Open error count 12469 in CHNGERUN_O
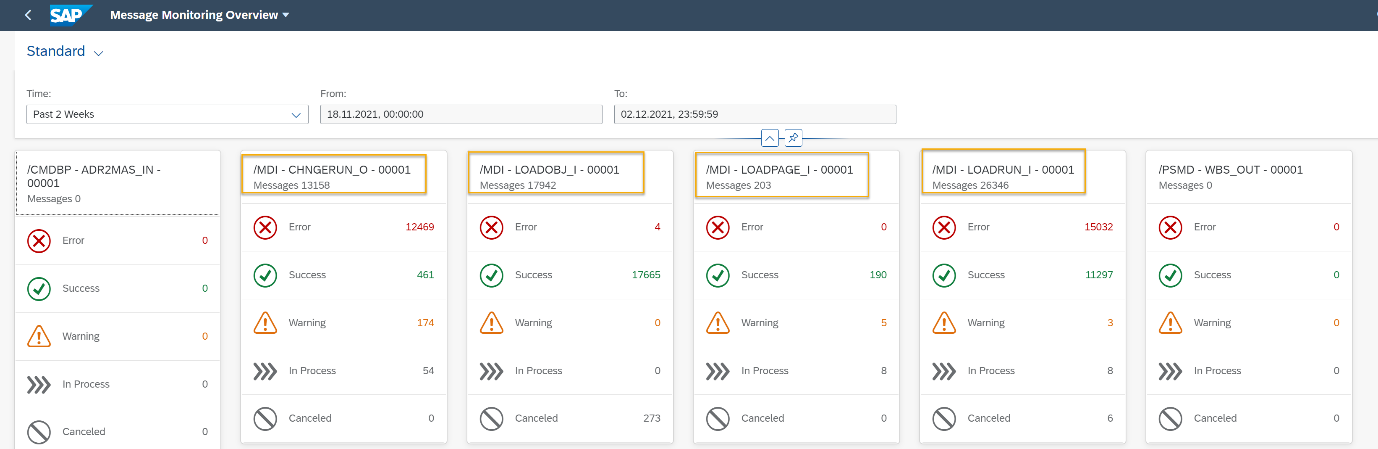This screenshot has height=449, width=1378. click(x=419, y=227)
